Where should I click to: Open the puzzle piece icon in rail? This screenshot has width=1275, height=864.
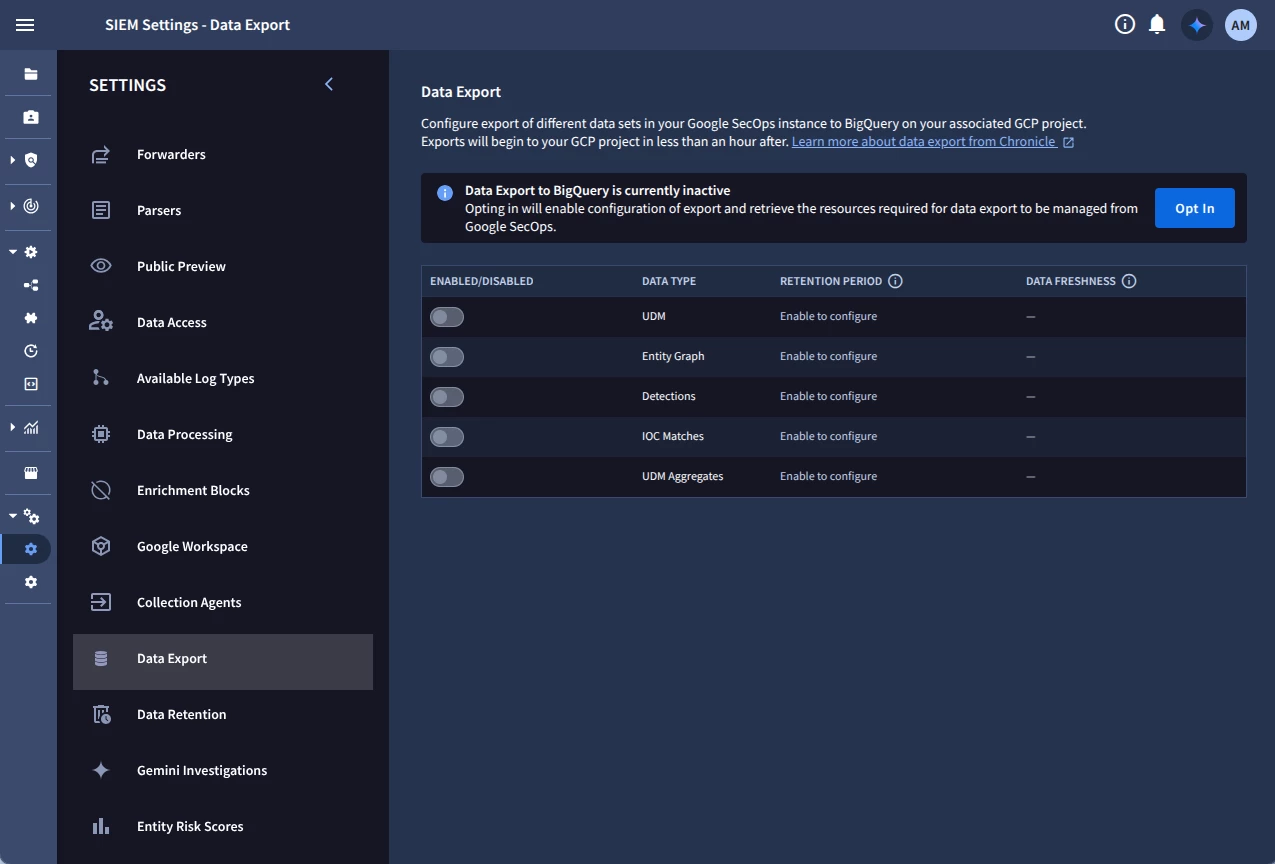(31, 318)
